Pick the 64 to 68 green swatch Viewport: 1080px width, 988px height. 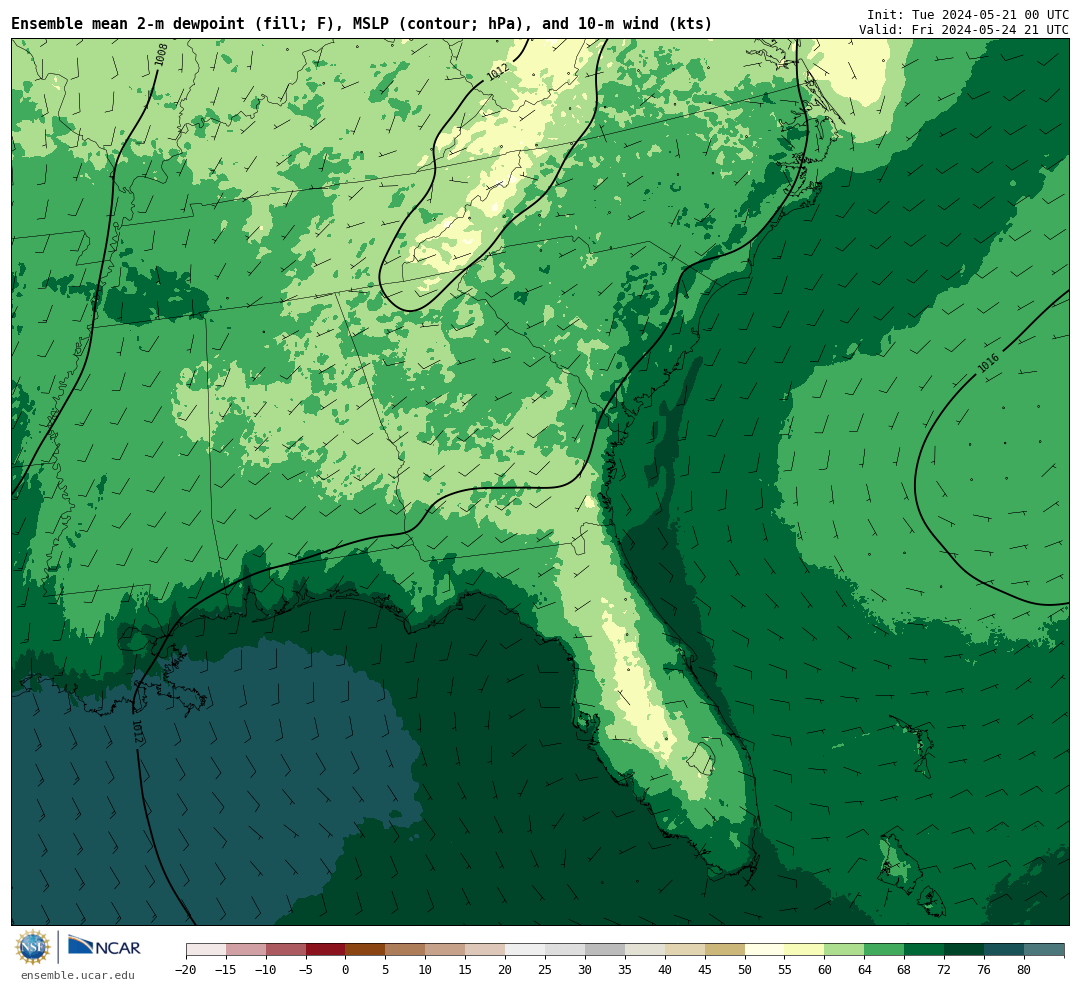tap(885, 950)
